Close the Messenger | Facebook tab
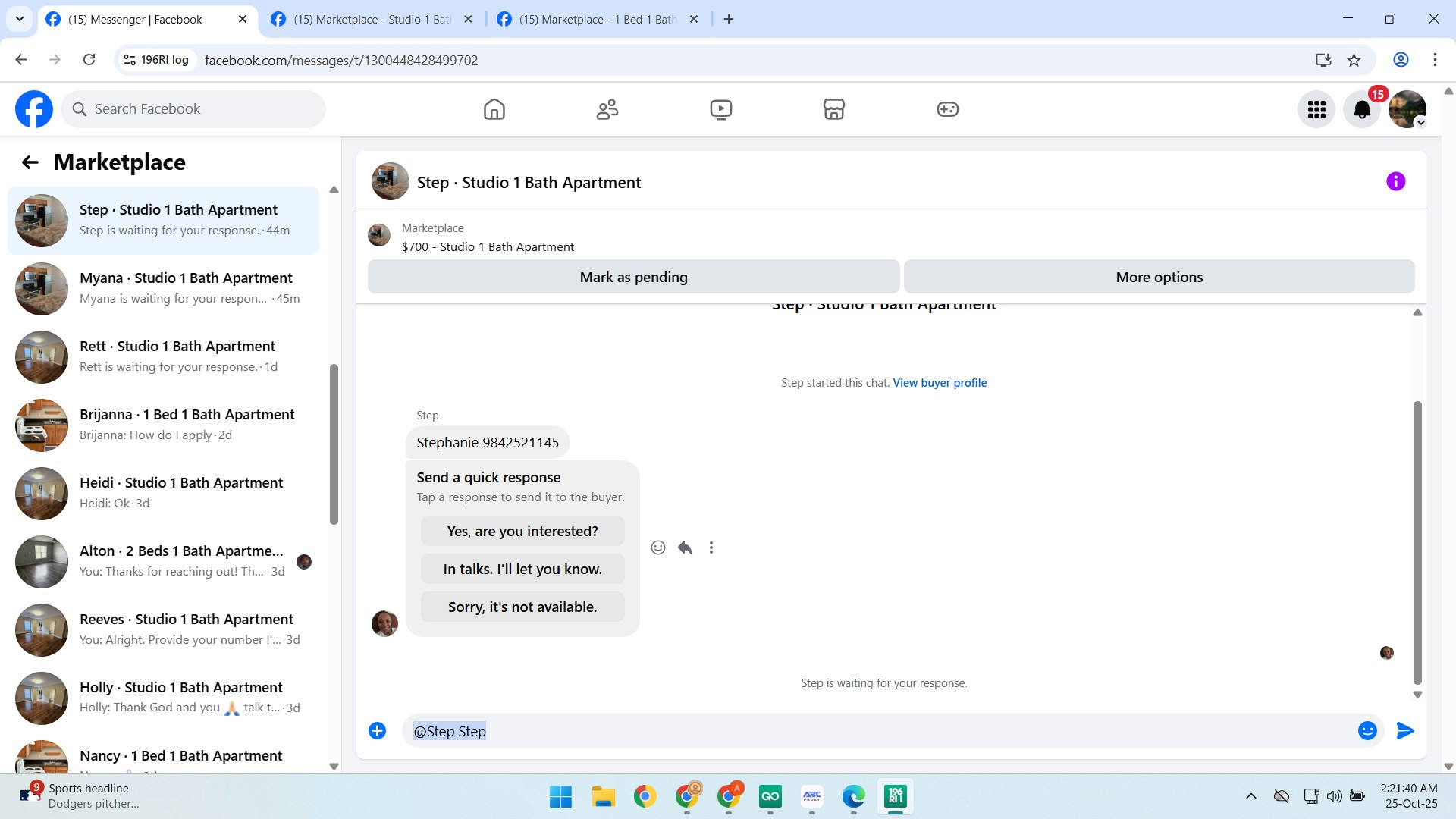This screenshot has height=819, width=1456. point(243,20)
